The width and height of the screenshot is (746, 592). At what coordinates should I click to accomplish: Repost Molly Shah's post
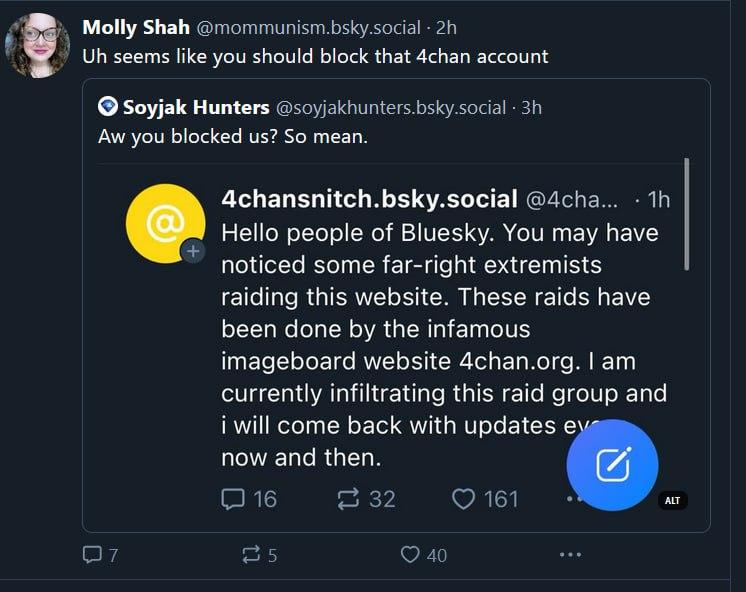click(x=252, y=555)
